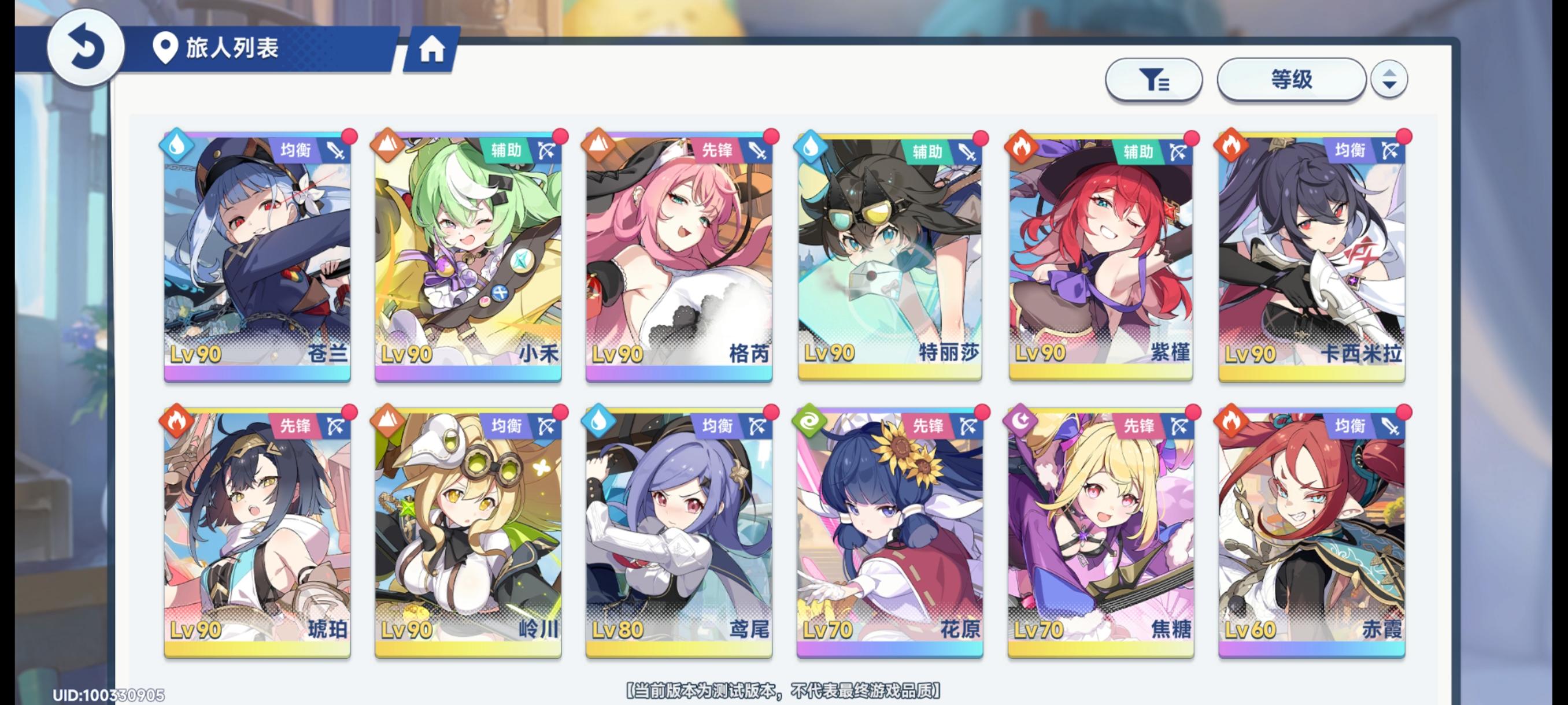Open the 等级 sort dropdown
This screenshot has width=1568, height=705.
coord(1291,80)
